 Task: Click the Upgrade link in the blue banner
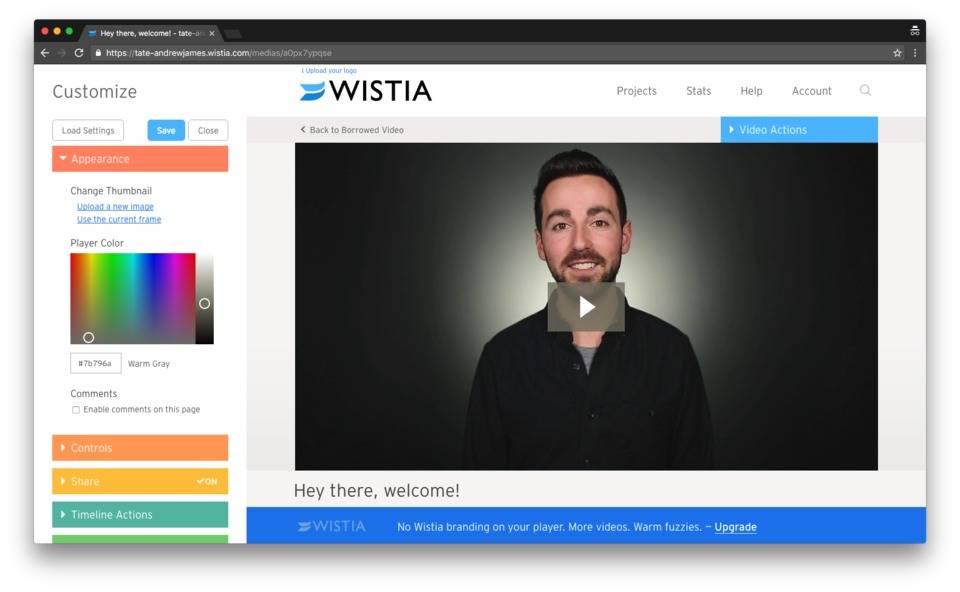(735, 527)
